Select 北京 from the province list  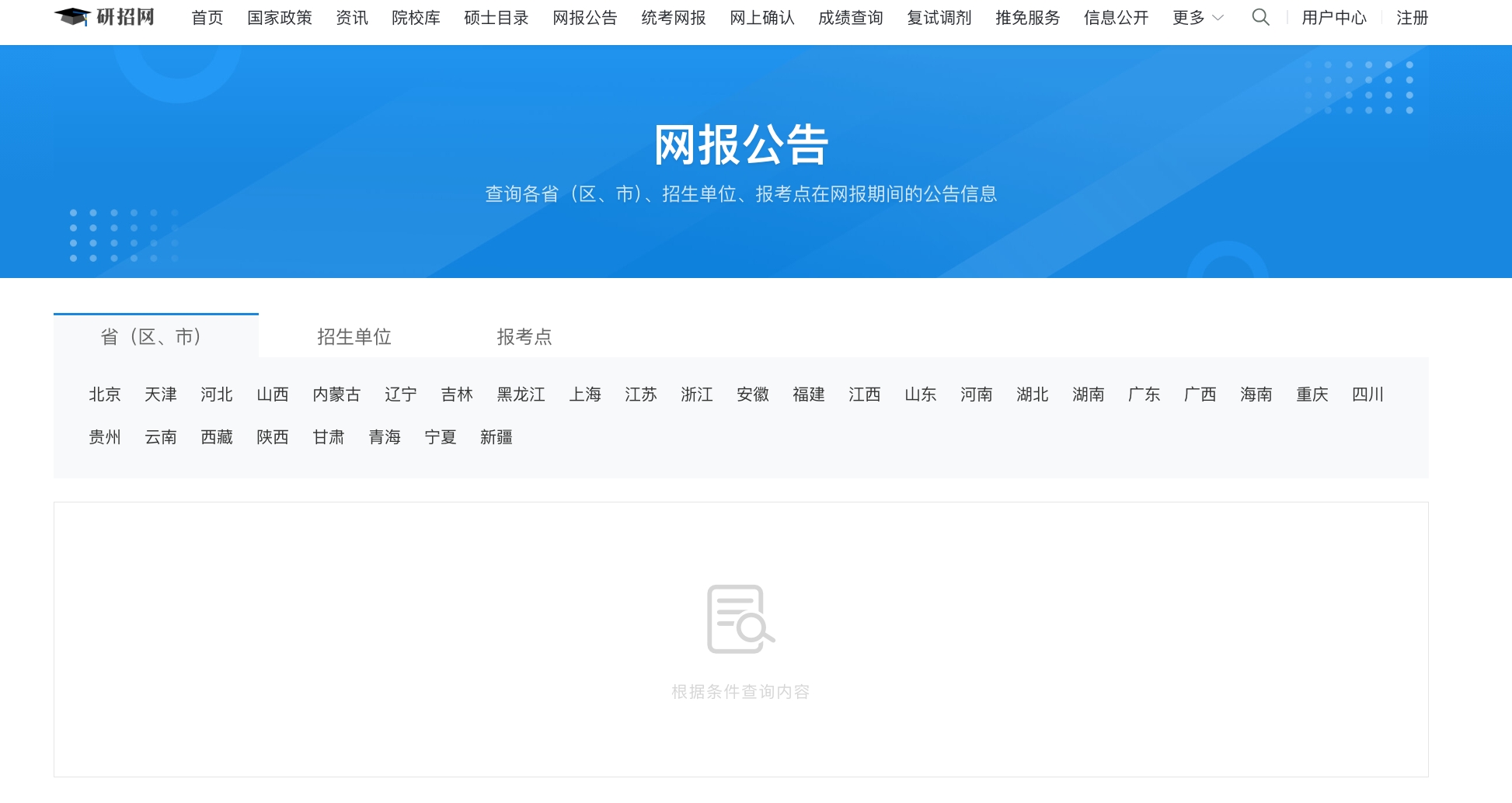105,395
